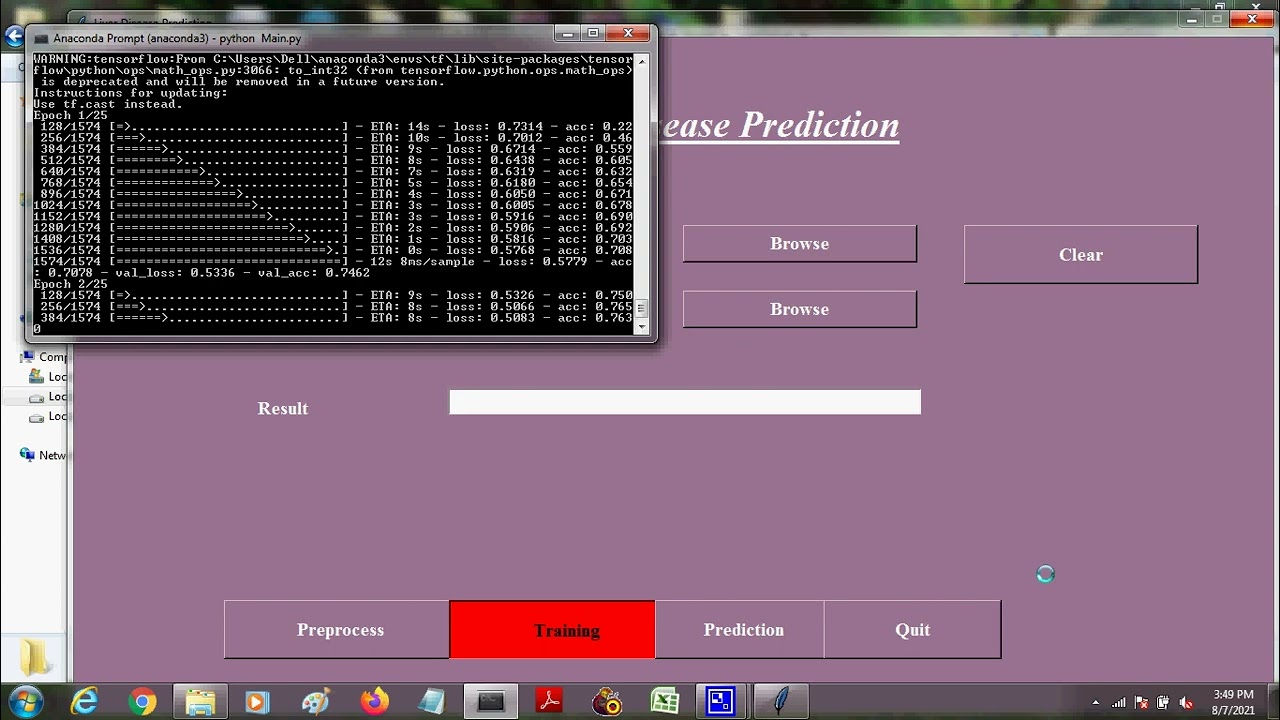1280x720 pixels.
Task: Open Windows Explorer folder icon in taskbar
Action: [201, 702]
